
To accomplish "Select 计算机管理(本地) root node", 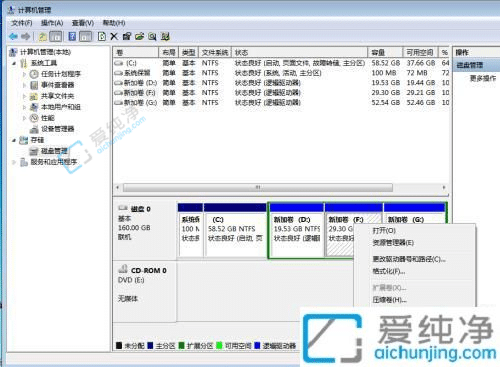I will coord(45,52).
